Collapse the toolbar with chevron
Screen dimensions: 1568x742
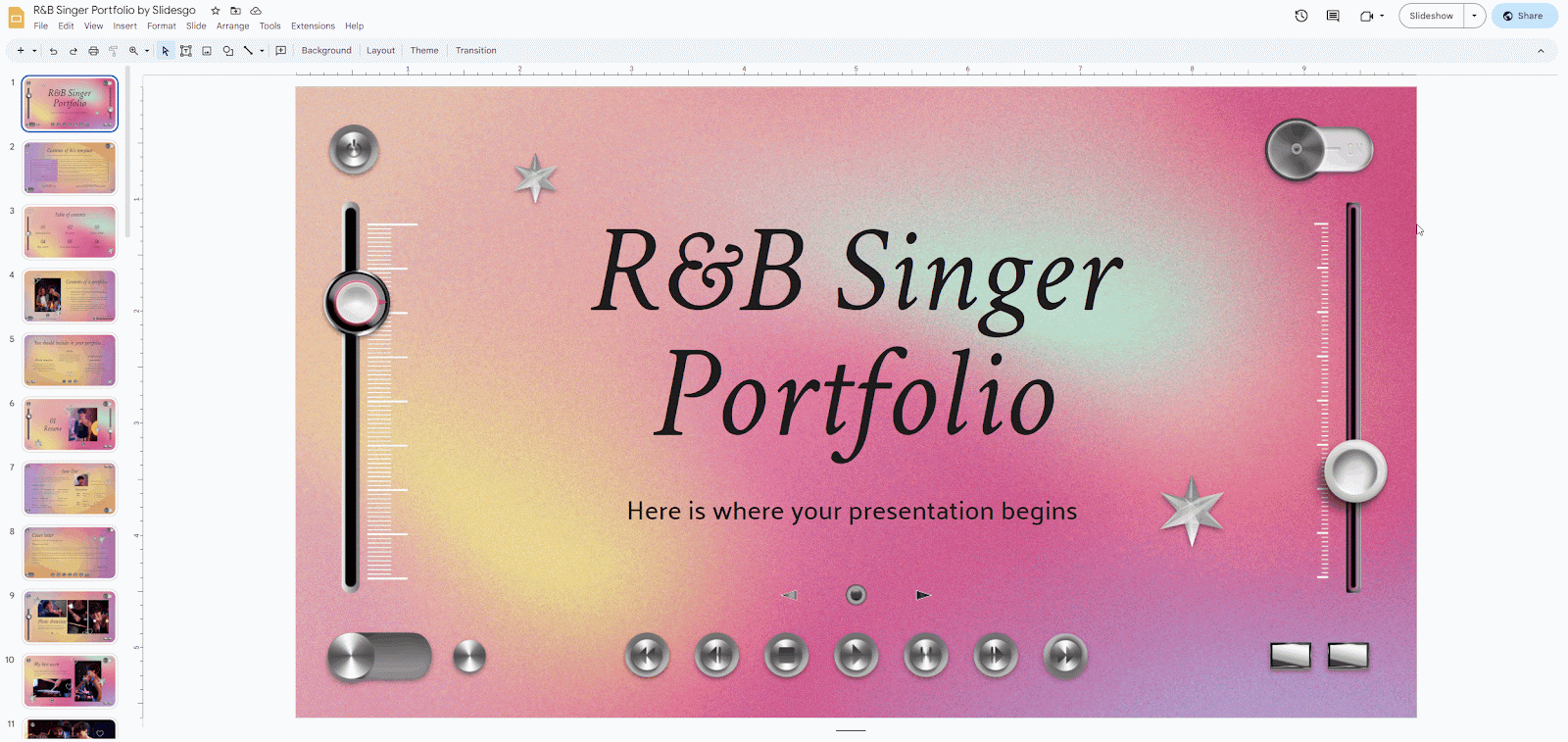(1541, 51)
